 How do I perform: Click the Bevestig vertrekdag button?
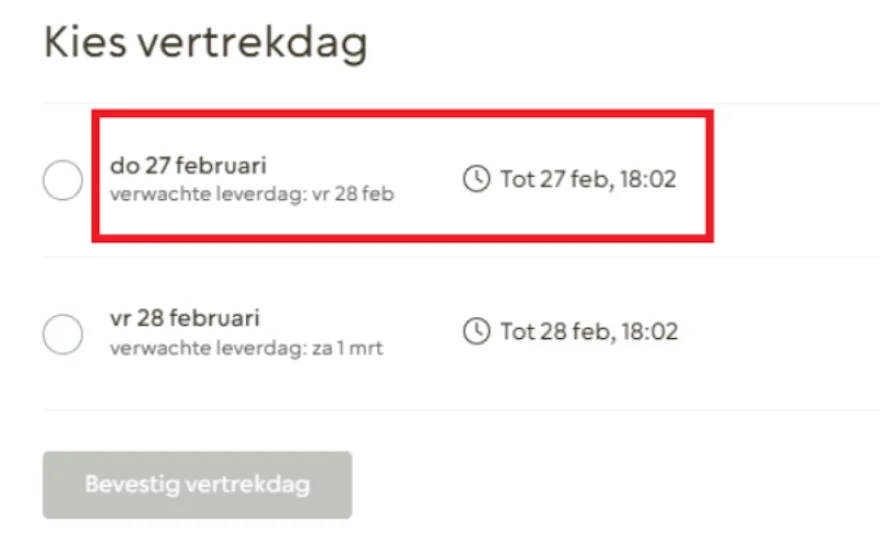(x=198, y=485)
